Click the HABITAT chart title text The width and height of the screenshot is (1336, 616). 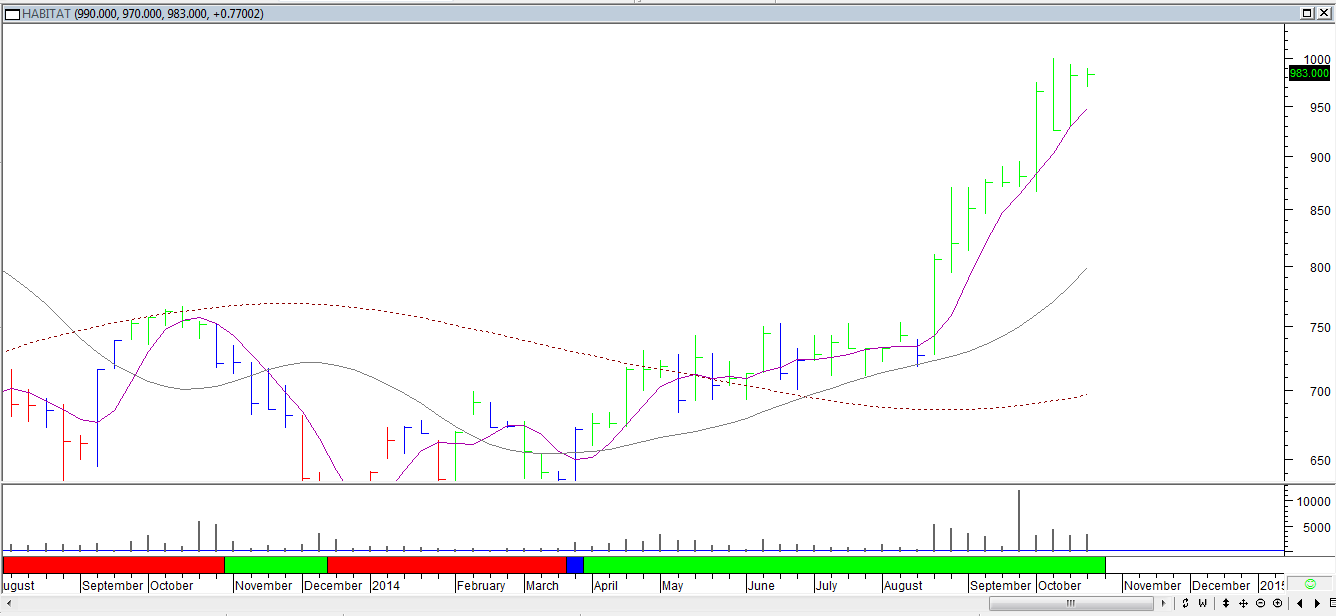point(45,14)
